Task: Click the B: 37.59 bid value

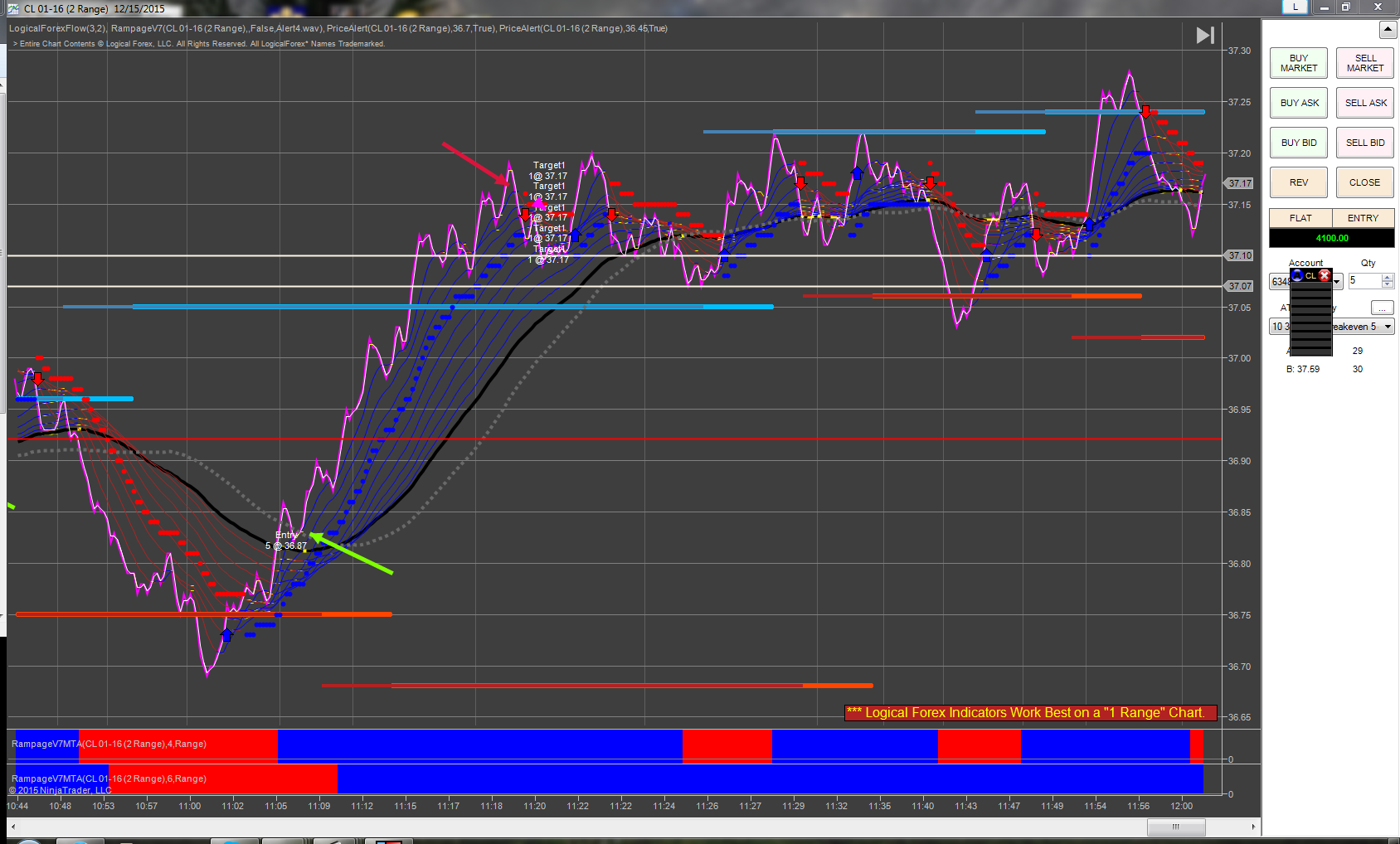Action: 1303,369
